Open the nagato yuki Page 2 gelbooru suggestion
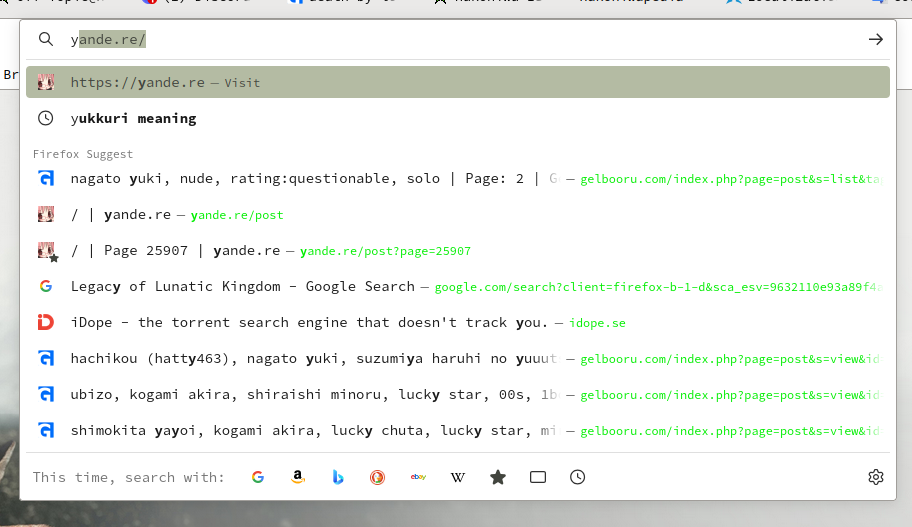The width and height of the screenshot is (912, 527). click(x=458, y=179)
